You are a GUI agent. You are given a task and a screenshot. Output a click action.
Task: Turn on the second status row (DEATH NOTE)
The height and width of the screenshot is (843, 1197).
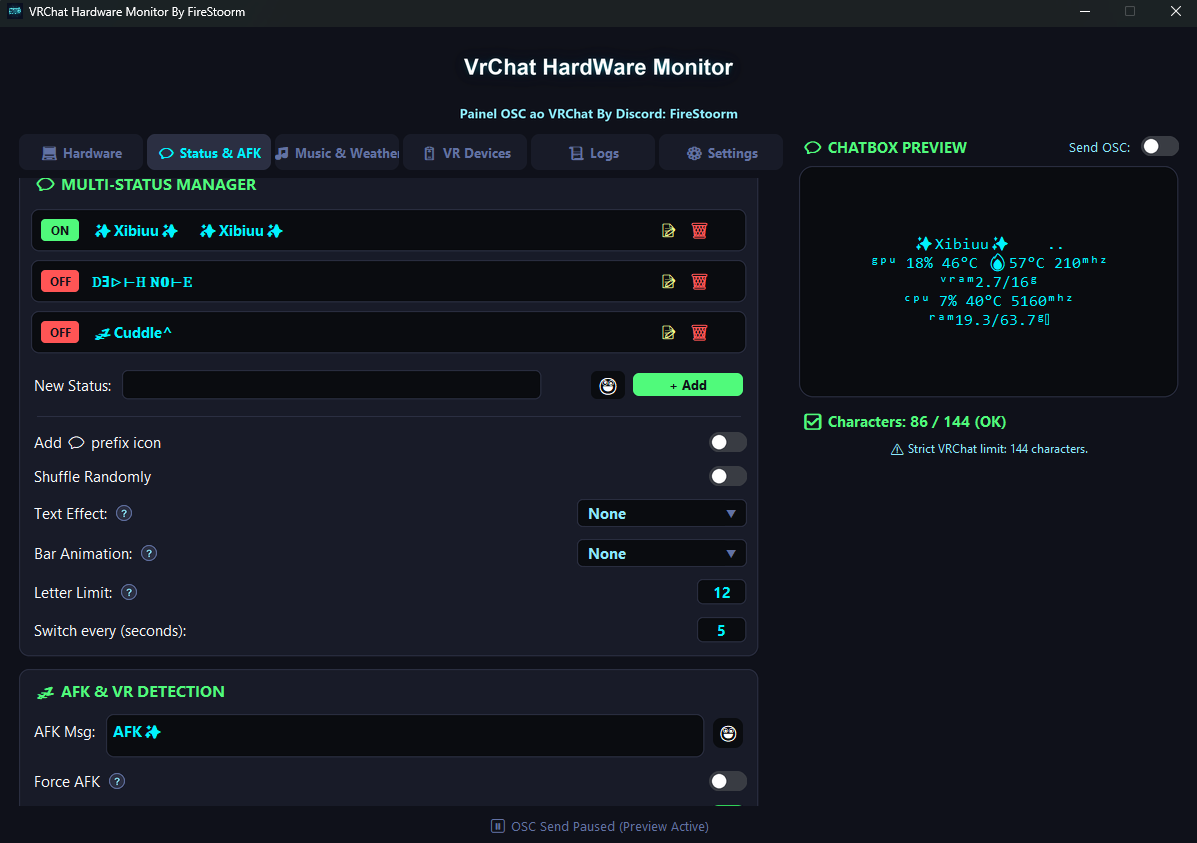tap(60, 282)
